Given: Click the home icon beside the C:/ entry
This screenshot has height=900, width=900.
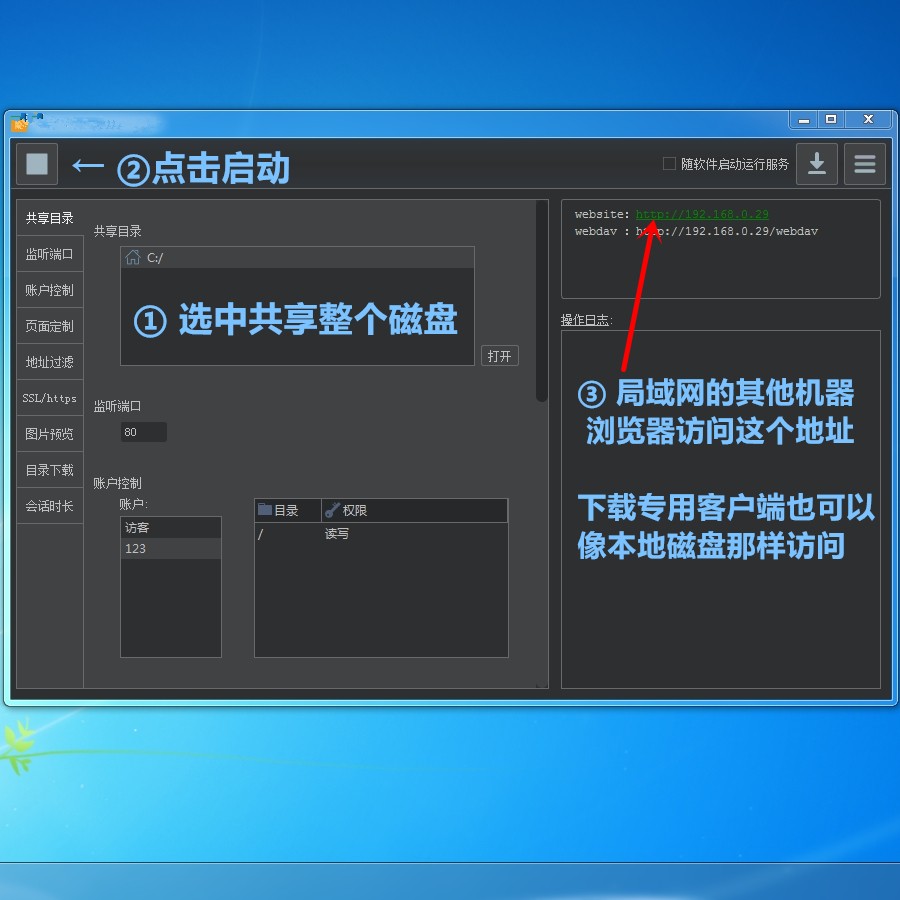Looking at the screenshot, I should [135, 257].
